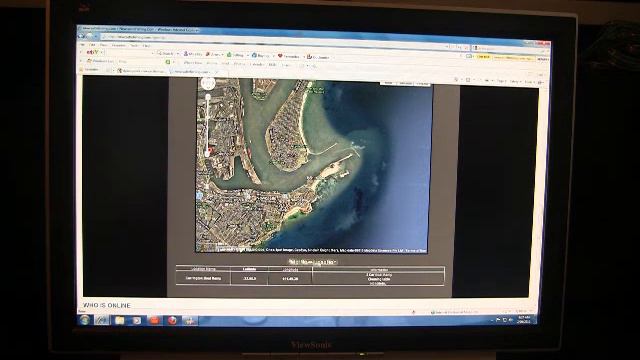Screen dimensions: 640x360
Task: Click the yellow highlighted toolbar button
Action: click(x=483, y=57)
